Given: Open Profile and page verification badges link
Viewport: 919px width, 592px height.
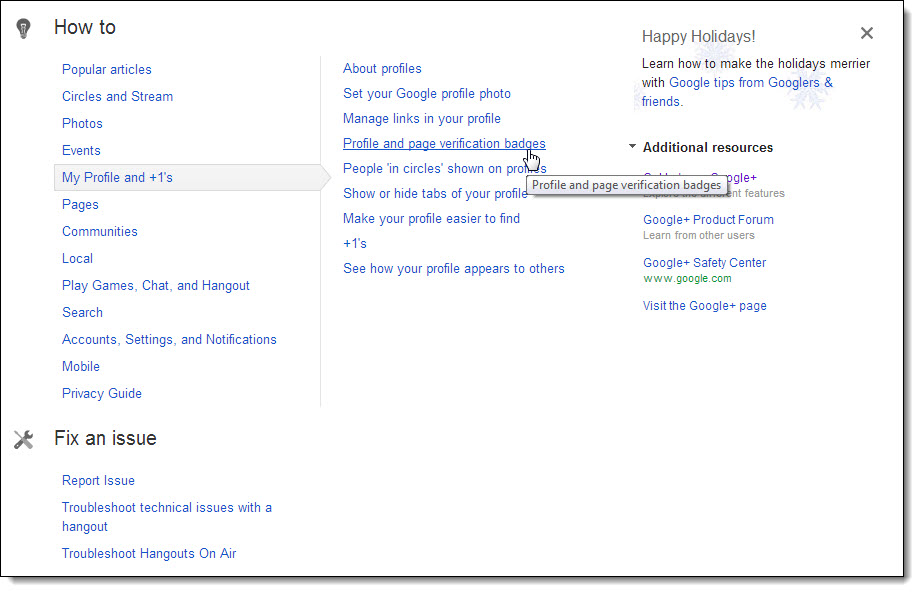Looking at the screenshot, I should point(444,144).
